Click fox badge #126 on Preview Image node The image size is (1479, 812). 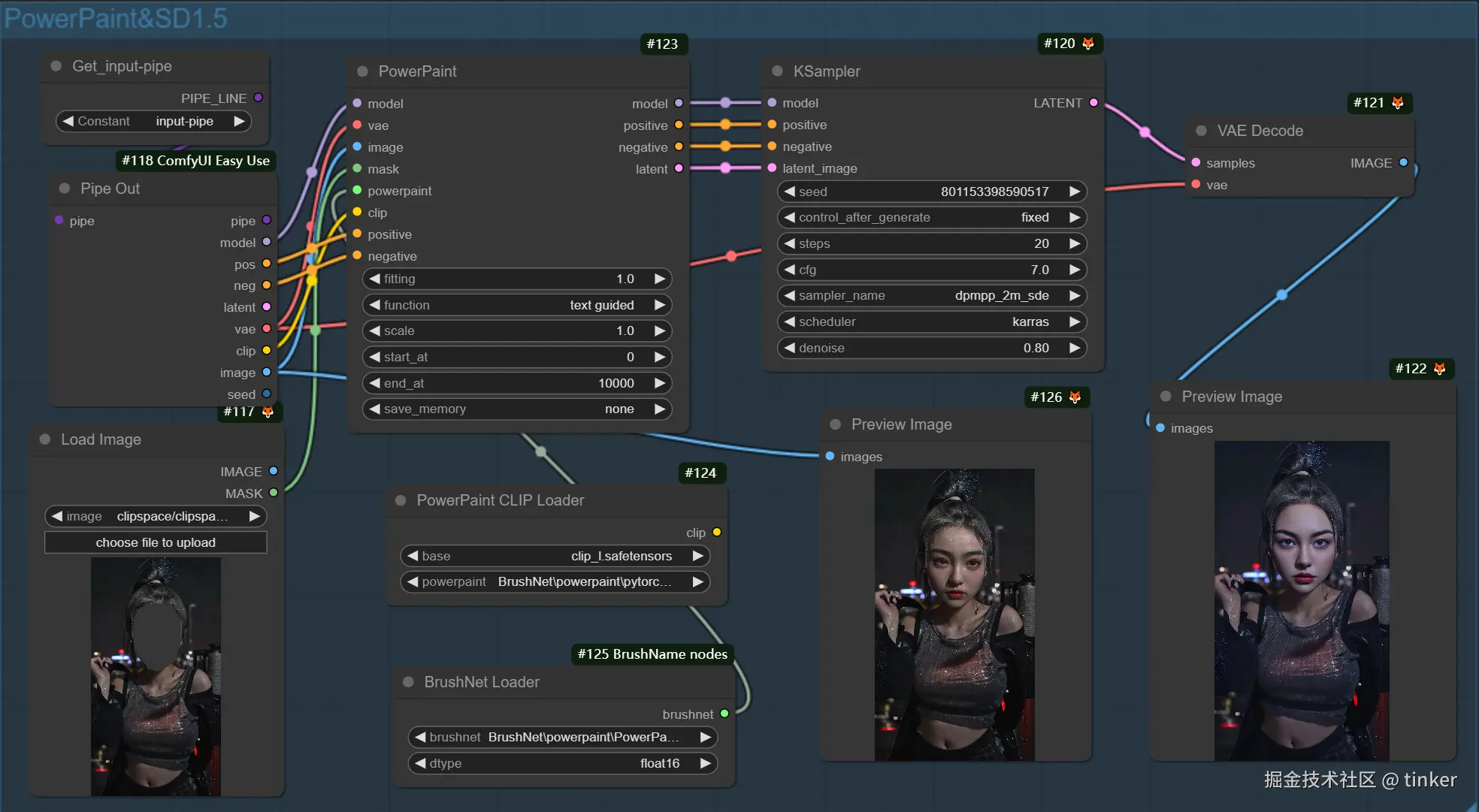(x=1075, y=397)
